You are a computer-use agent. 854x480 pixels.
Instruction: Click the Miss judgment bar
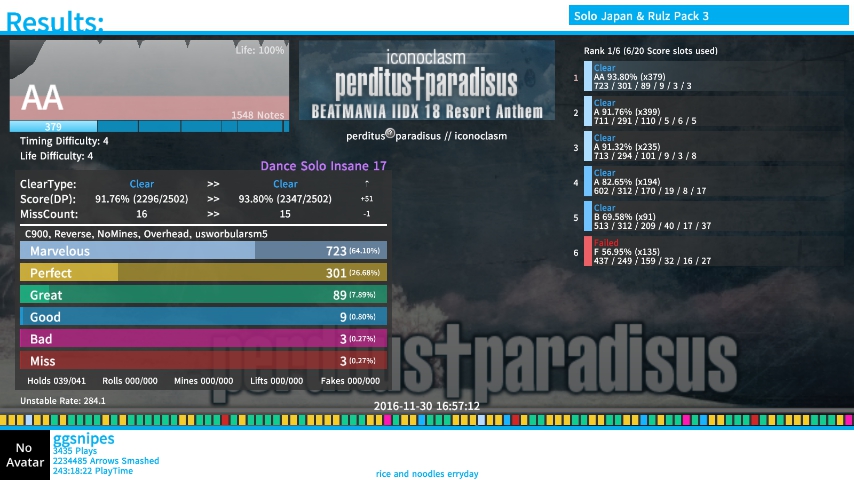202,361
